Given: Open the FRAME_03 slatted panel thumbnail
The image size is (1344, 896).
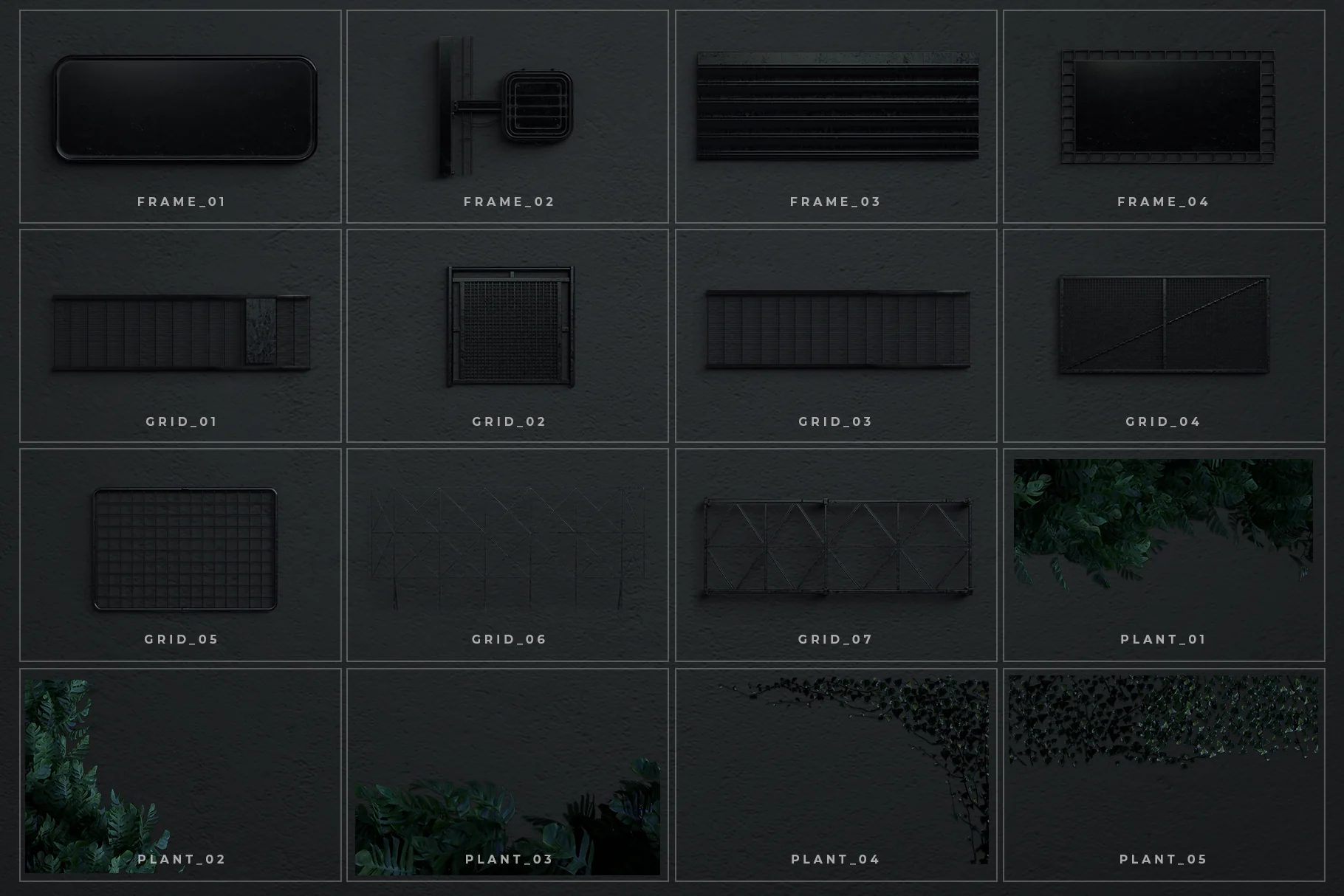Looking at the screenshot, I should tap(836, 117).
